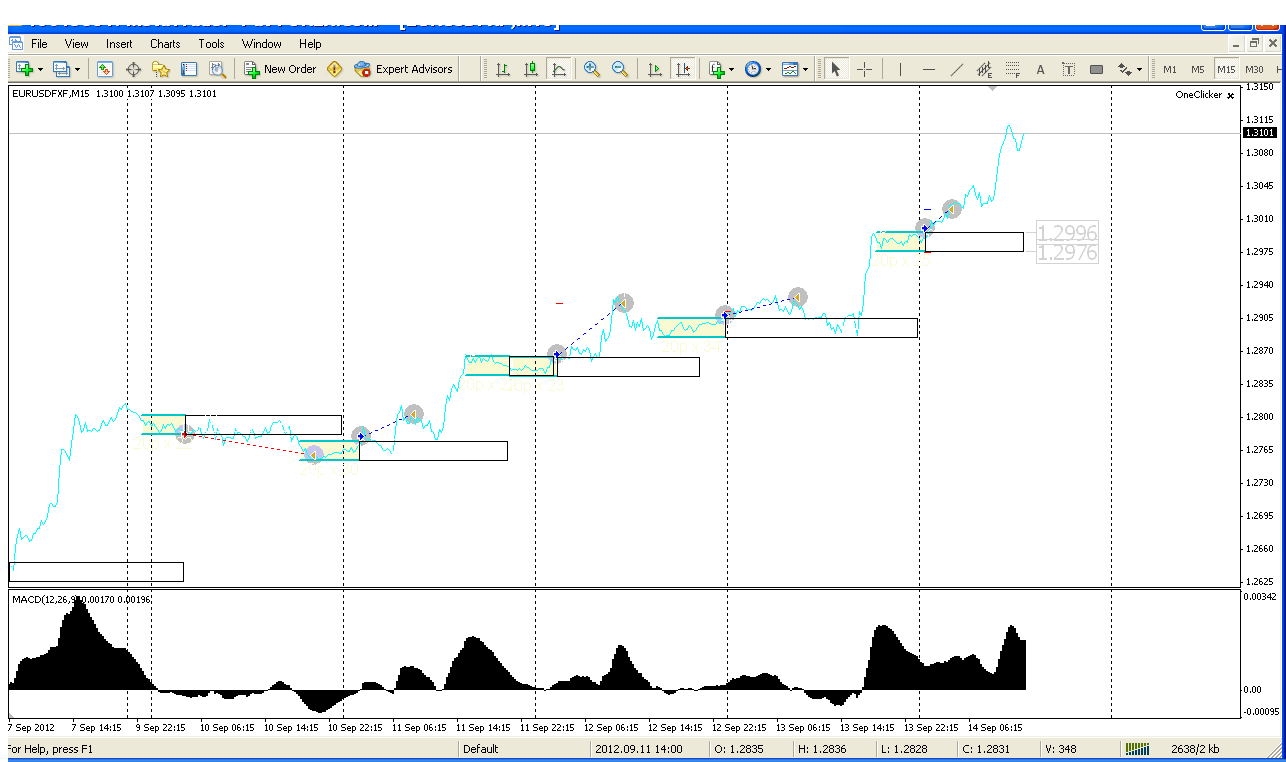Screen dimensions: 1286x762
Task: Expand the periodicity clock dropdown
Action: coord(768,69)
